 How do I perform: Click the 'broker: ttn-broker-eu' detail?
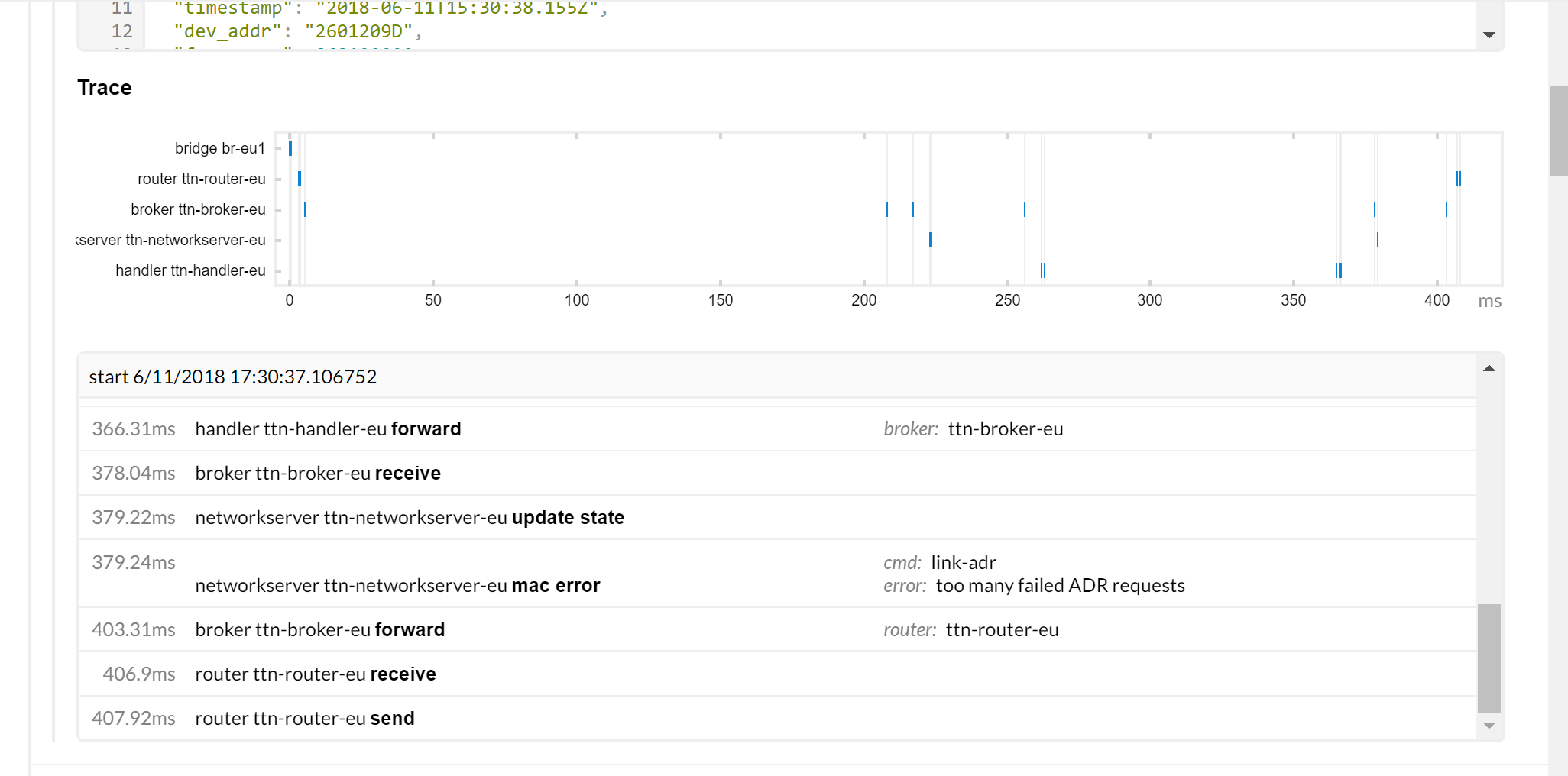click(974, 429)
